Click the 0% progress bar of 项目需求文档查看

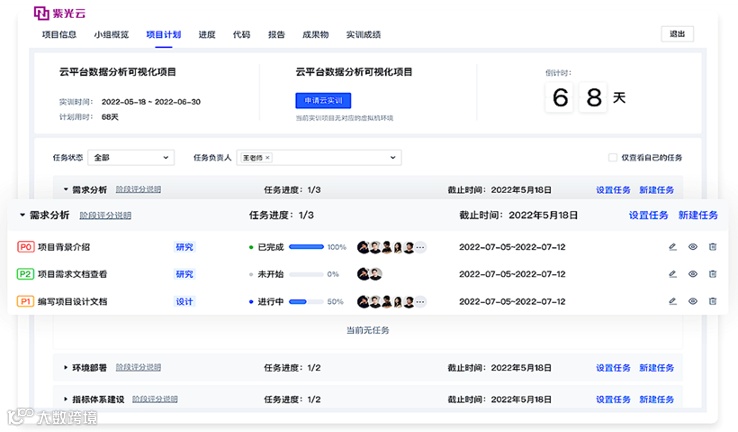pos(306,274)
